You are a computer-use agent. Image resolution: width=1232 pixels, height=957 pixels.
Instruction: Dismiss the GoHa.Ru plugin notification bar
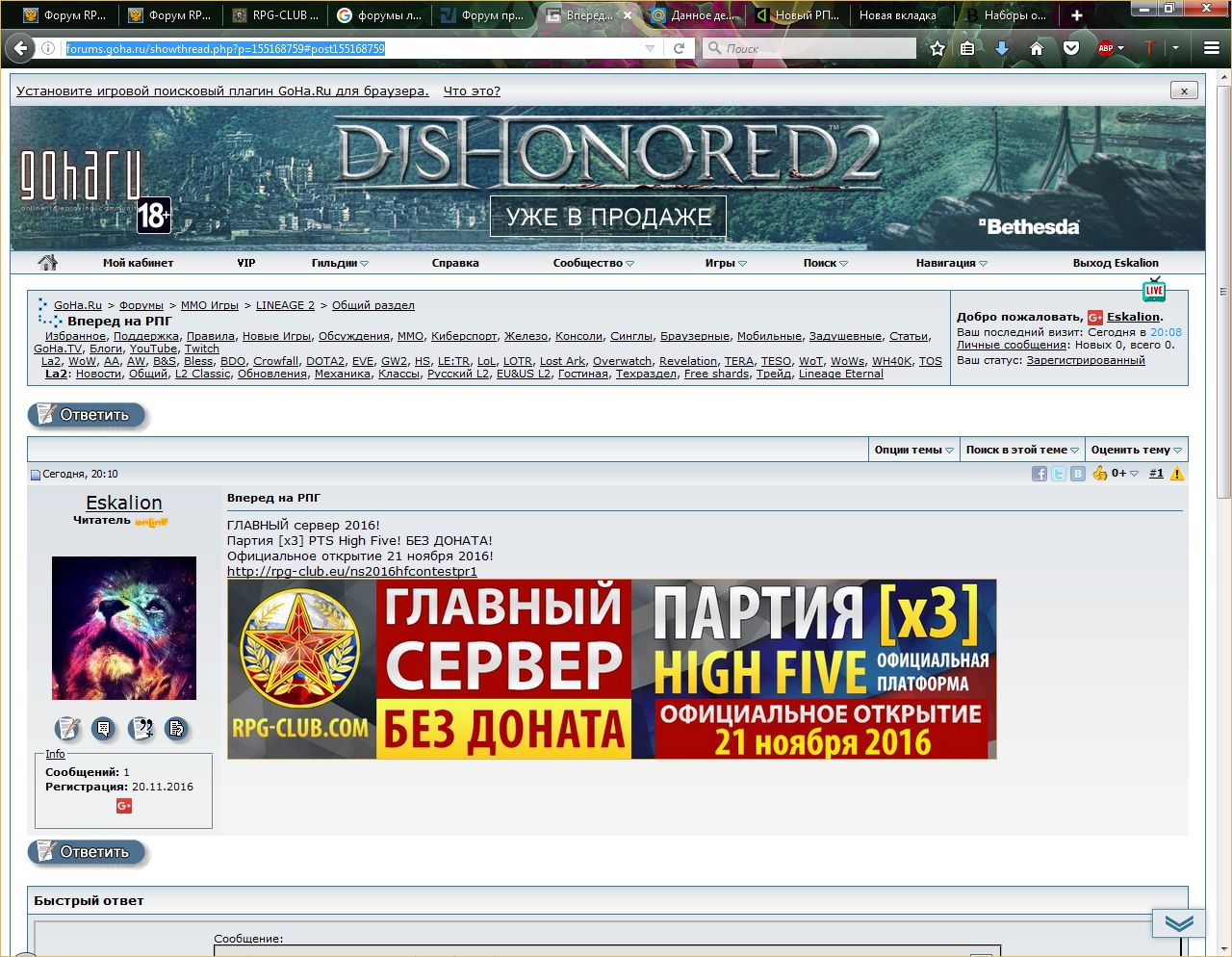coord(1184,91)
